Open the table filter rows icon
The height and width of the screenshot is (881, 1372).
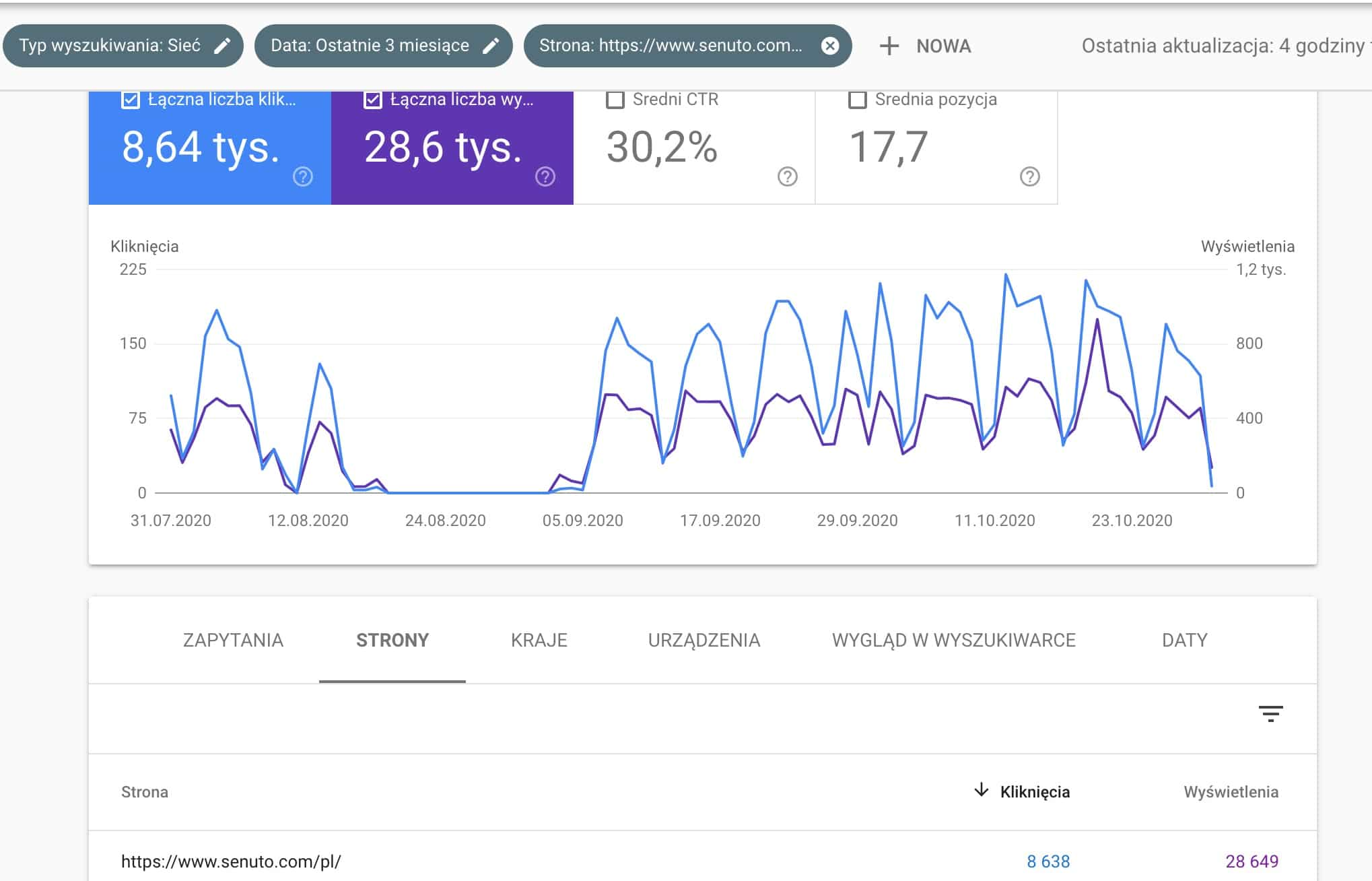coord(1271,714)
